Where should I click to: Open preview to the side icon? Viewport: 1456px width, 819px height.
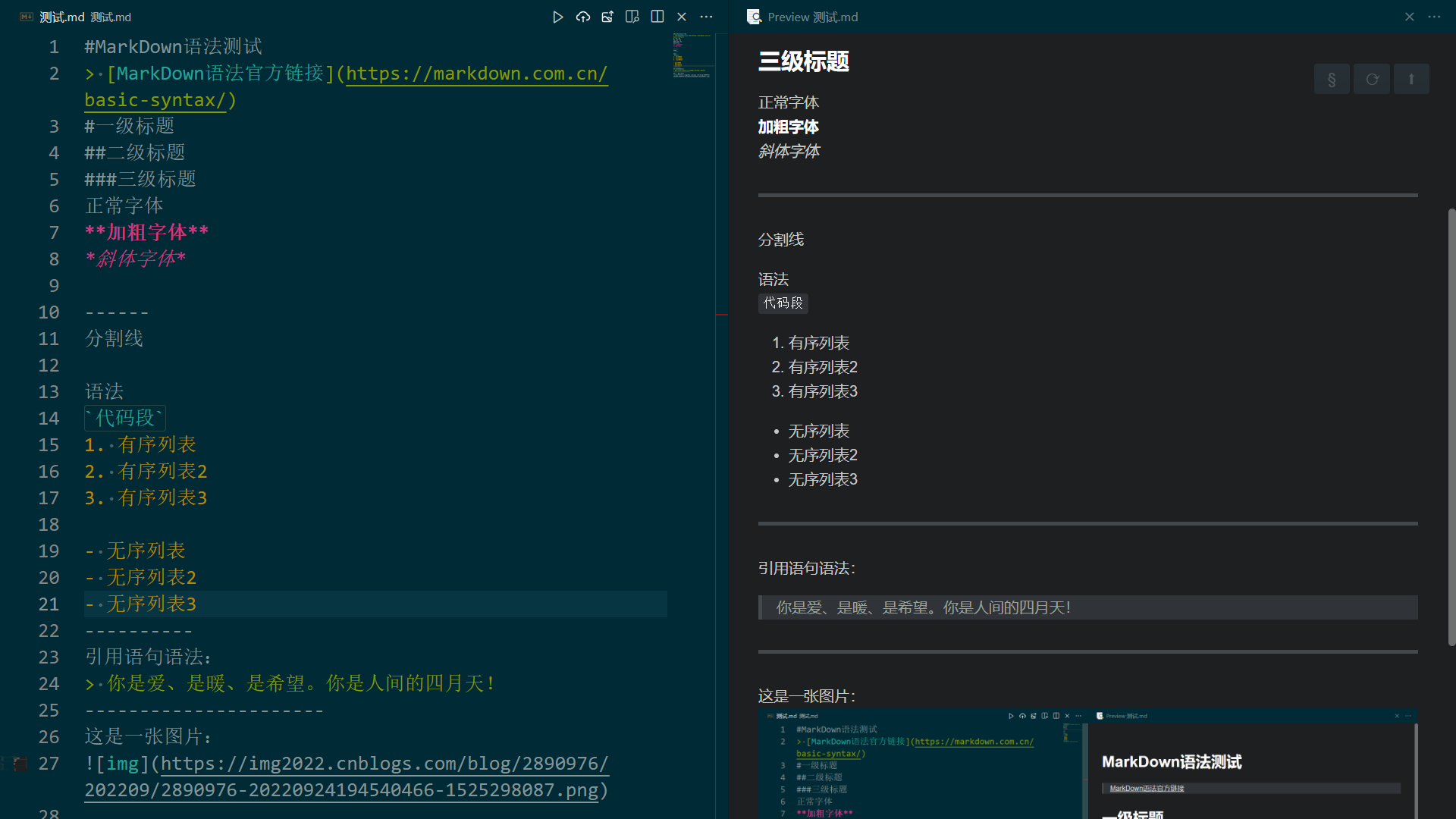pos(632,17)
